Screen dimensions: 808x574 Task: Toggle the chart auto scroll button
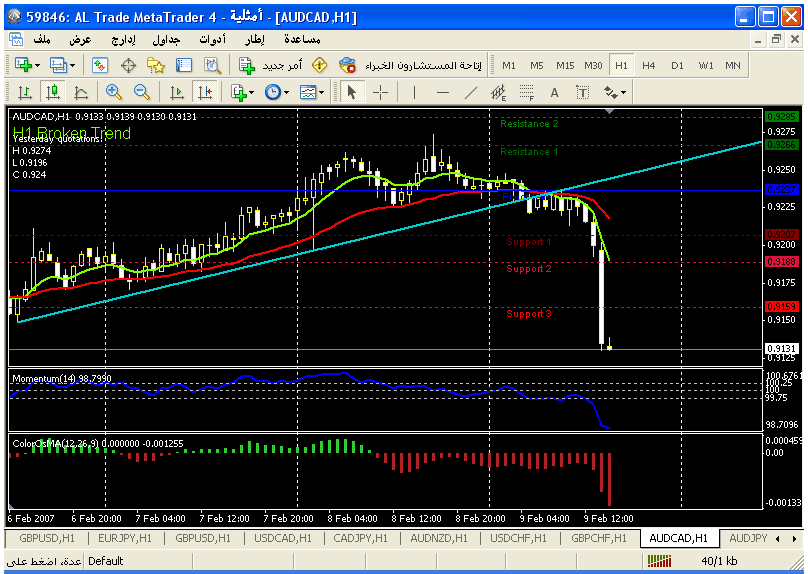177,92
